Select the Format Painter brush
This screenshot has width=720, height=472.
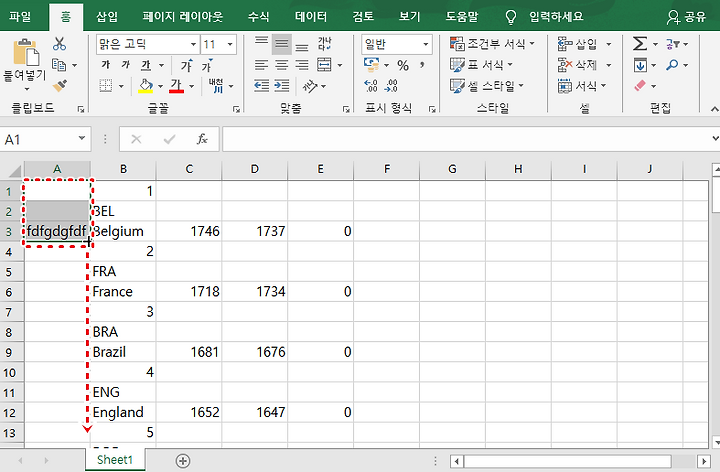tap(60, 85)
